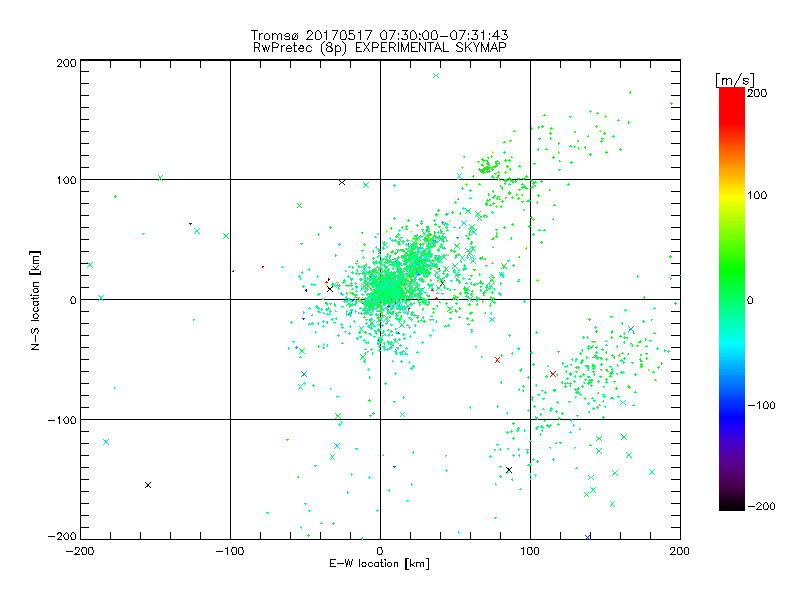Click the blue X marker near x=167, y=-25
Screen dimensions: 800x600
click(631, 329)
